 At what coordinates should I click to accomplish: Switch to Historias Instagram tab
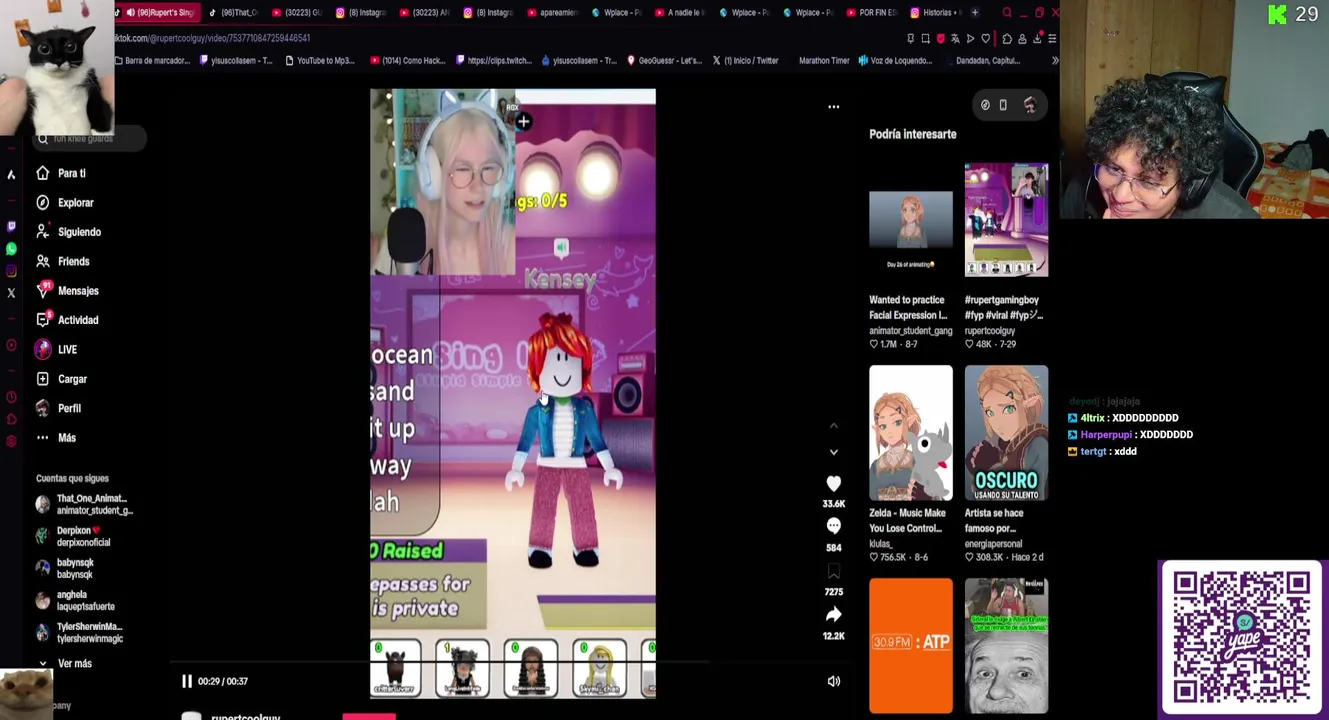coord(935,13)
